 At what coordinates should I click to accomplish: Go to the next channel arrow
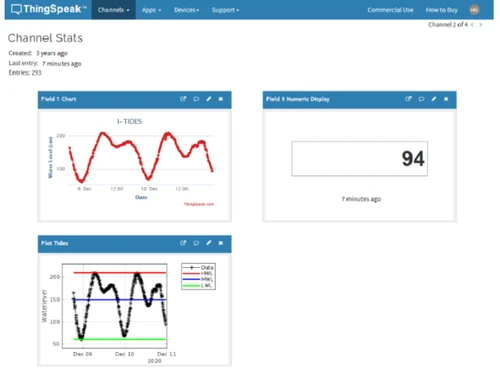pos(481,25)
